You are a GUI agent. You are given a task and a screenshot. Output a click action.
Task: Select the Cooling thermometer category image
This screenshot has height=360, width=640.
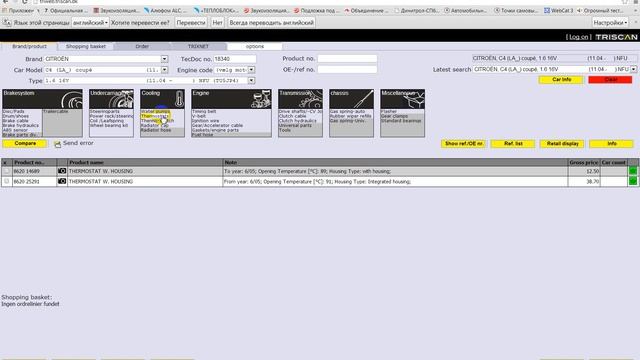(162, 99)
